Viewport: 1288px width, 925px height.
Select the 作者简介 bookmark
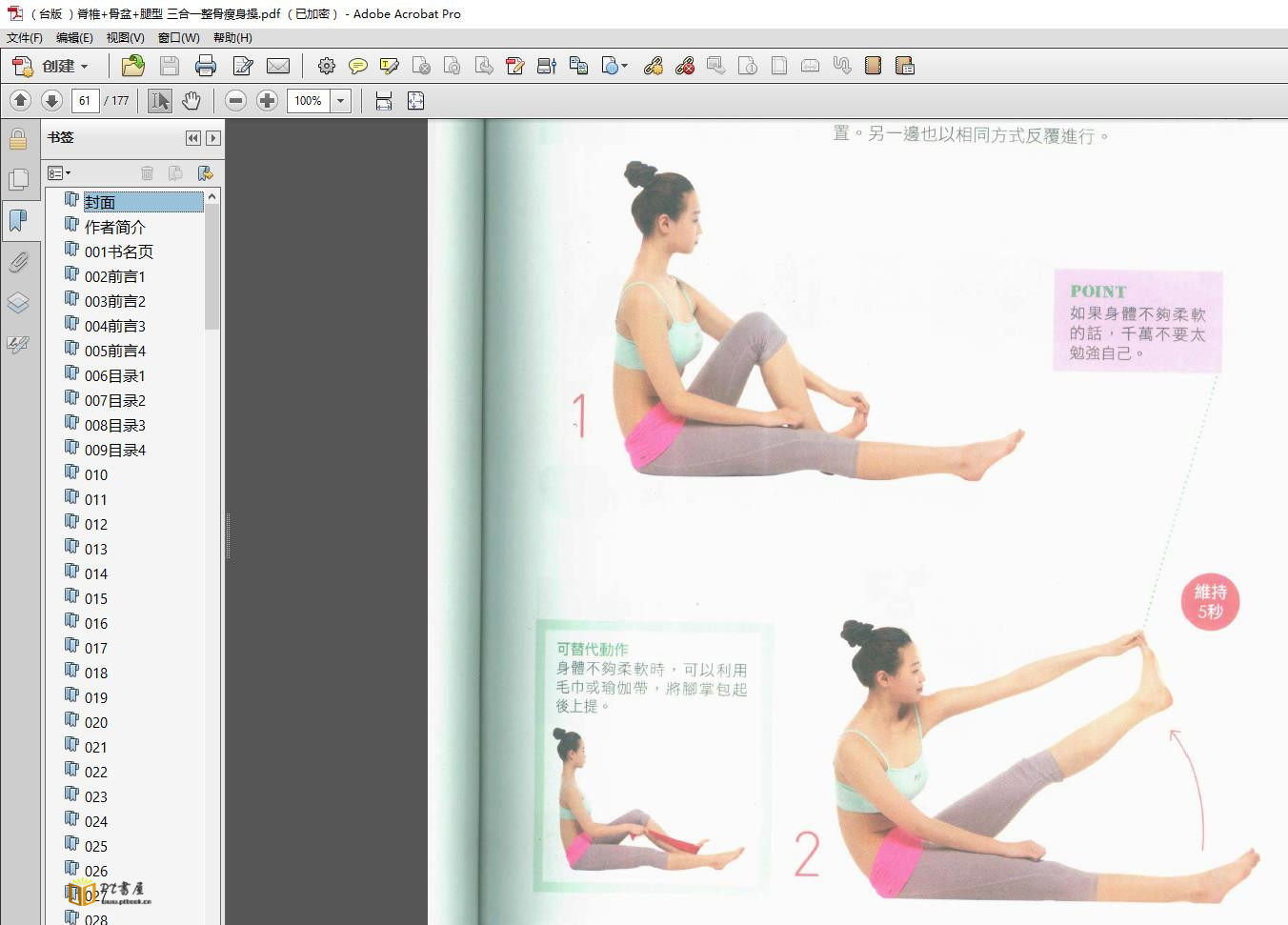tap(115, 227)
